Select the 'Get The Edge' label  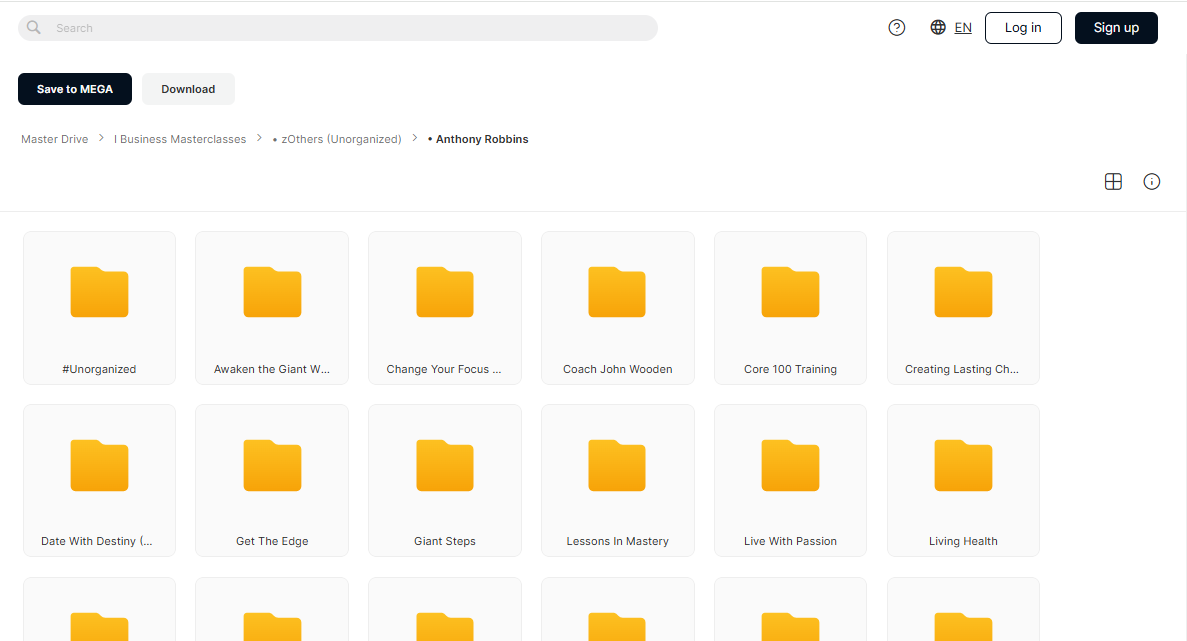point(273,541)
